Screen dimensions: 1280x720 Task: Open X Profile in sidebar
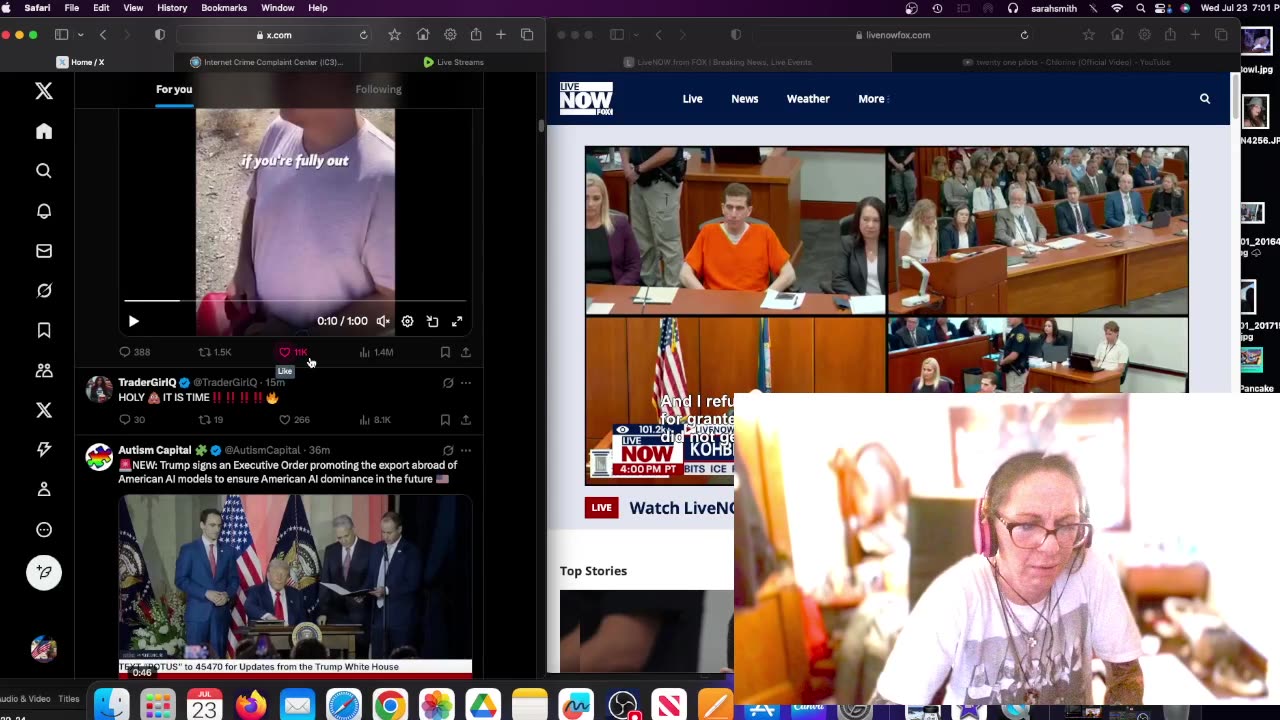coord(44,490)
